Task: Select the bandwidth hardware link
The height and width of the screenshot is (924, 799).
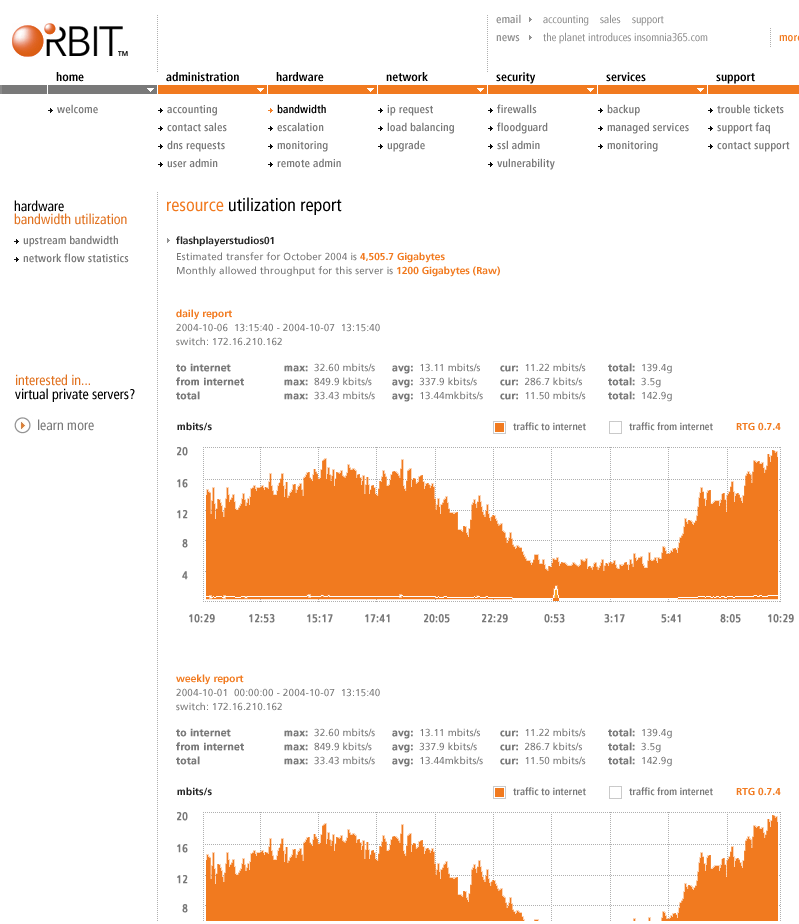Action: coord(302,110)
